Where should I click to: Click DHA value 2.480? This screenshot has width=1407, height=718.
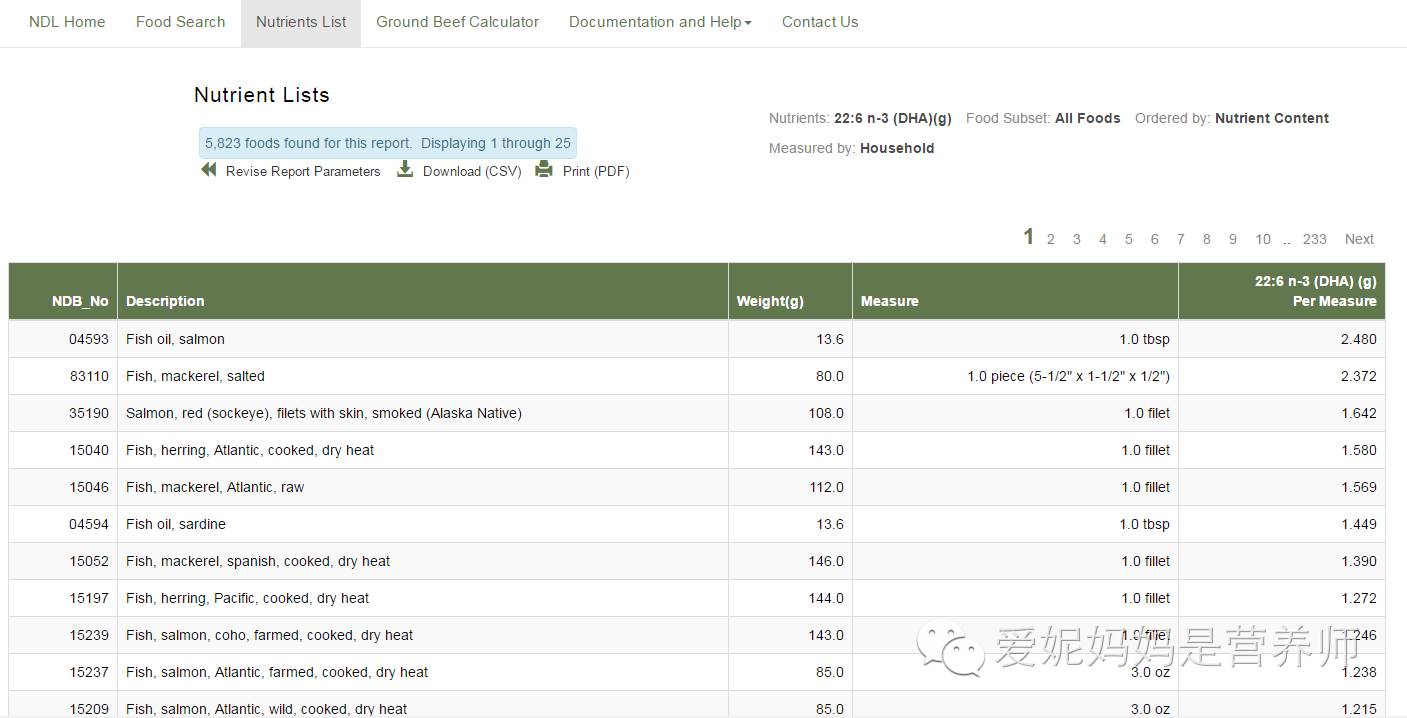point(1359,339)
